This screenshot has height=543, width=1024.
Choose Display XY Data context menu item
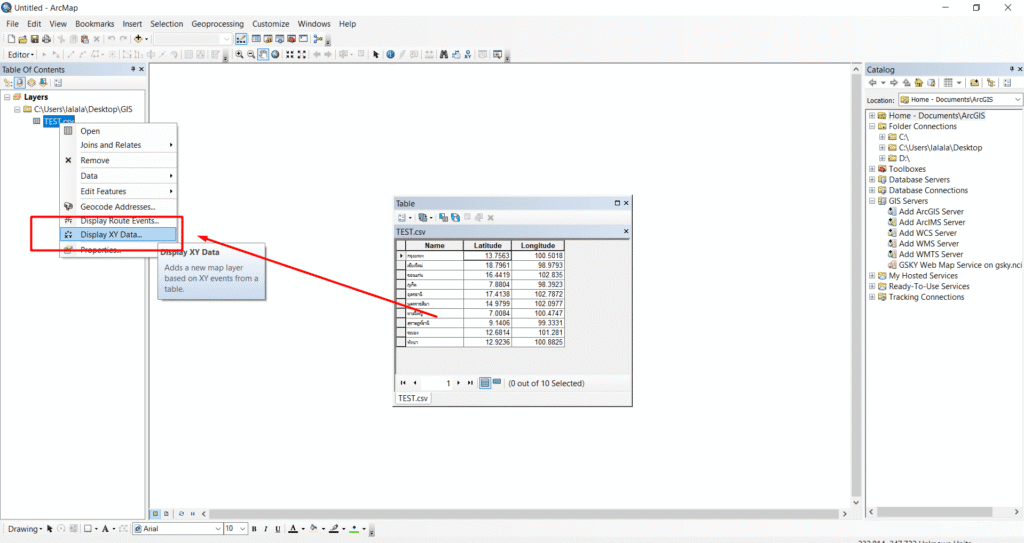click(118, 235)
